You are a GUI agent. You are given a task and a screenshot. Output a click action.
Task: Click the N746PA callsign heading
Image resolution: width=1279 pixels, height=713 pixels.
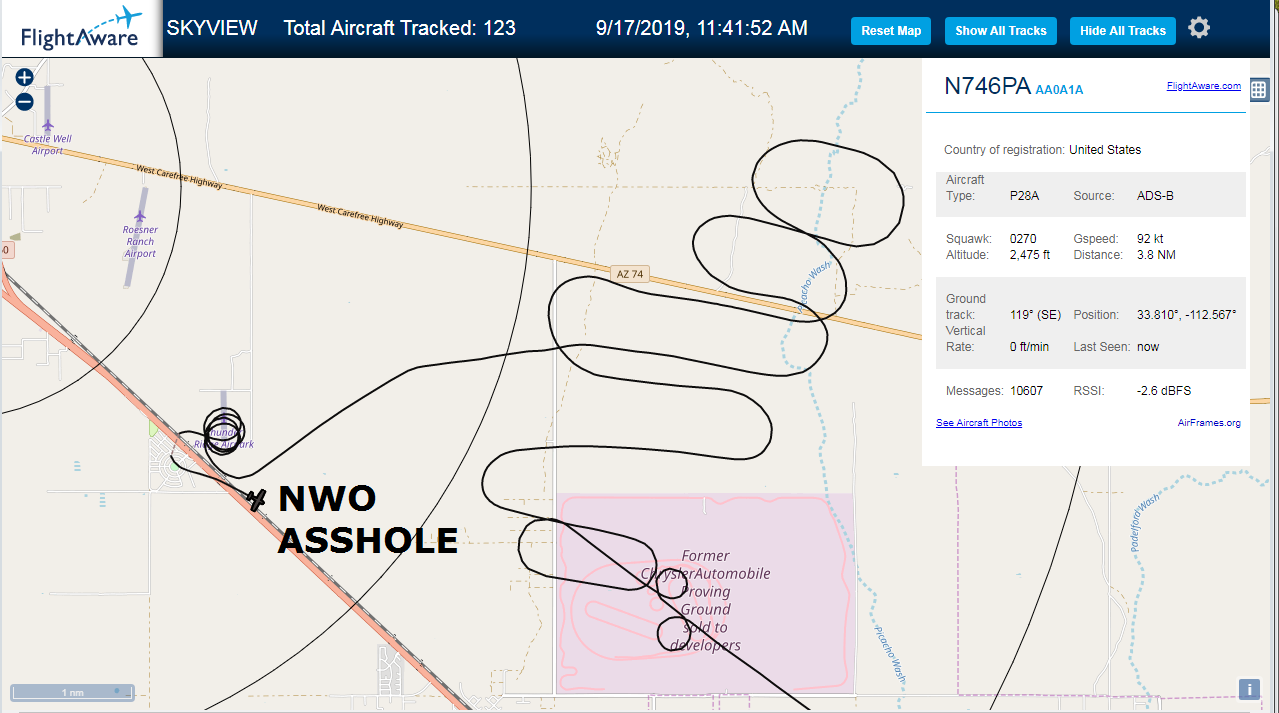pos(987,86)
